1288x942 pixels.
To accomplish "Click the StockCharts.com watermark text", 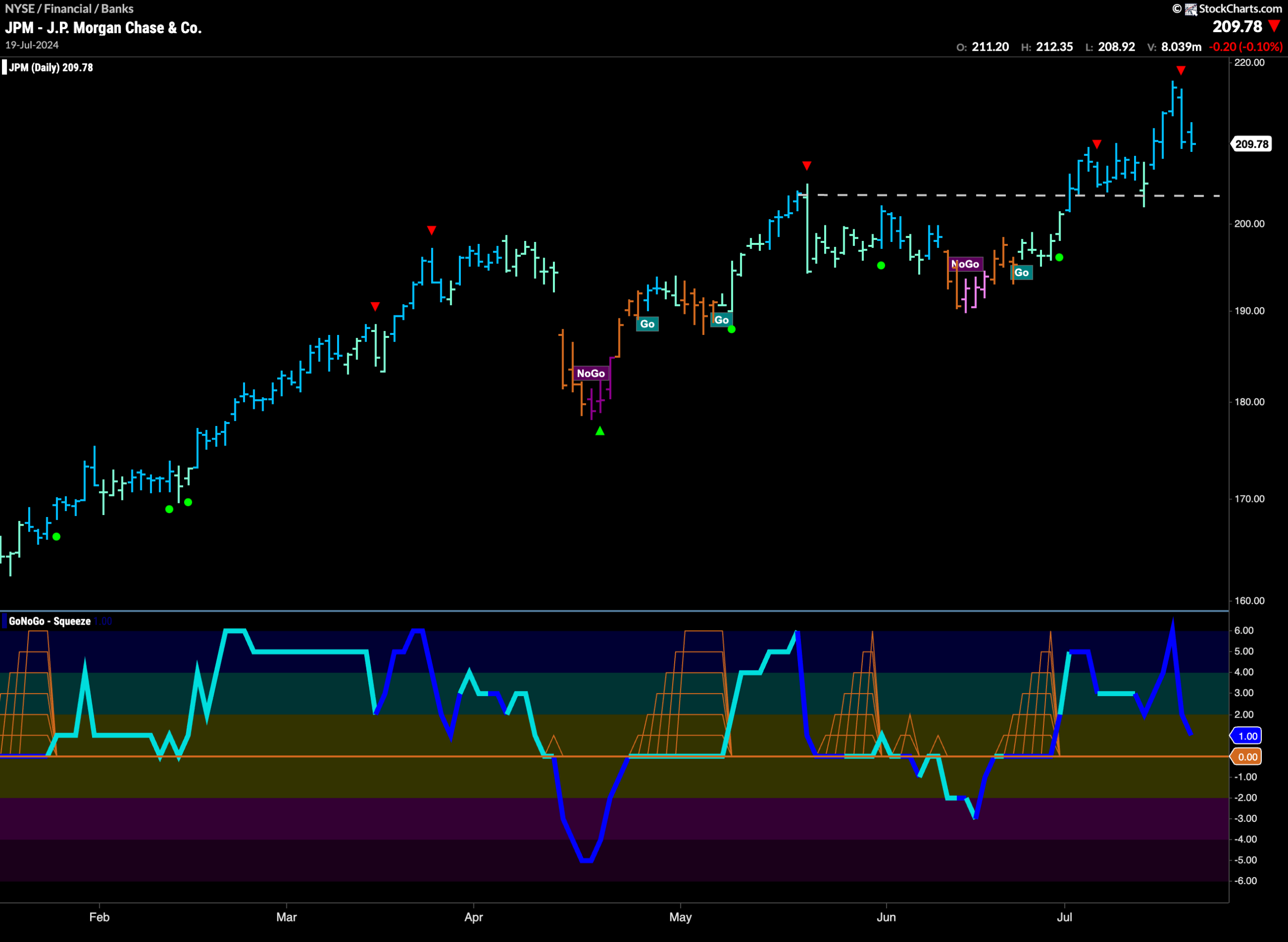I will pyautogui.click(x=1241, y=9).
